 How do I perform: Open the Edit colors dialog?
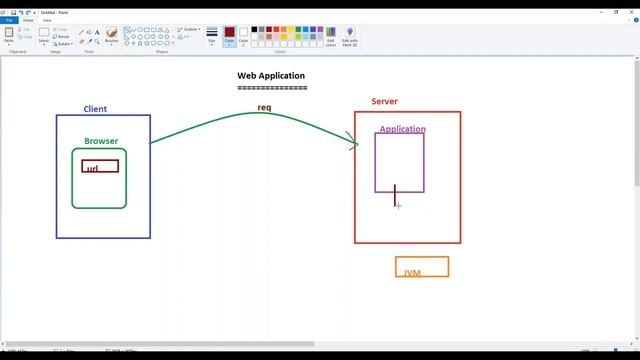(331, 36)
